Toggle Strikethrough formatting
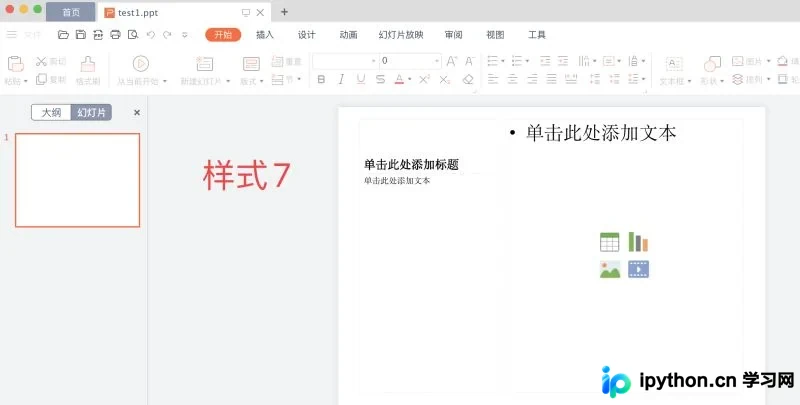 pyautogui.click(x=380, y=80)
